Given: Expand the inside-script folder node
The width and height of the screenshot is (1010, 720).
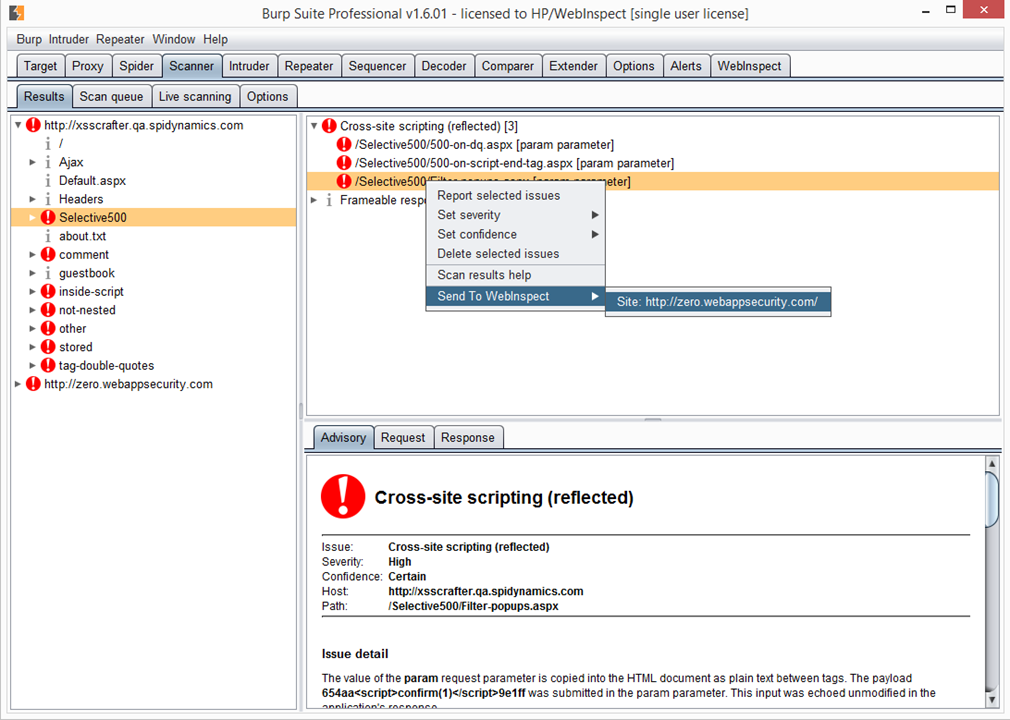Looking at the screenshot, I should pyautogui.click(x=32, y=292).
